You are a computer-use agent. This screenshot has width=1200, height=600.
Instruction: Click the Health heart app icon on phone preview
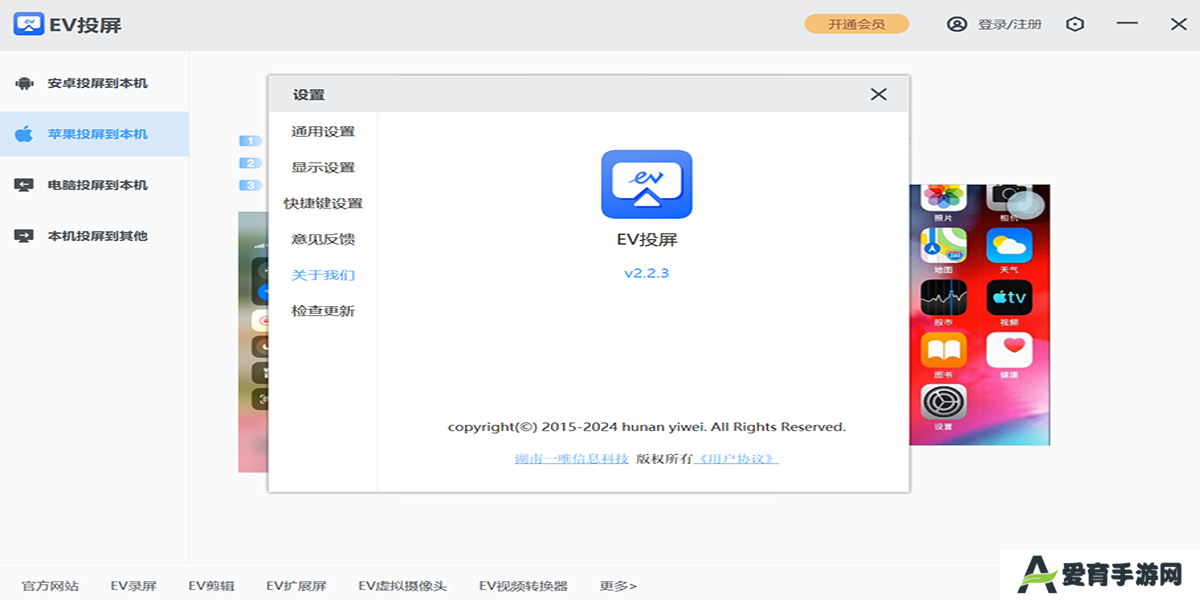1009,350
